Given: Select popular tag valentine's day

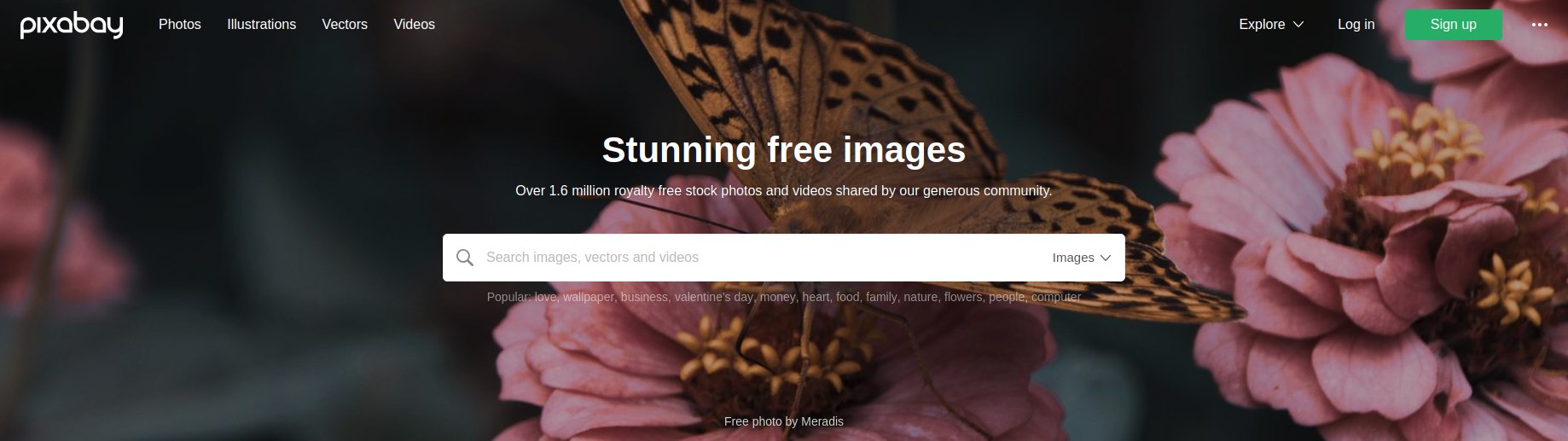Looking at the screenshot, I should point(714,297).
